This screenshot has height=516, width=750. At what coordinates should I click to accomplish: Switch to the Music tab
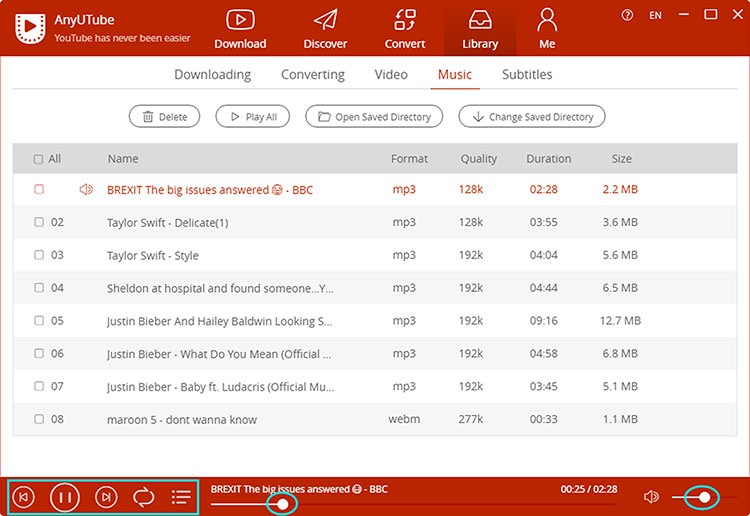click(x=455, y=75)
